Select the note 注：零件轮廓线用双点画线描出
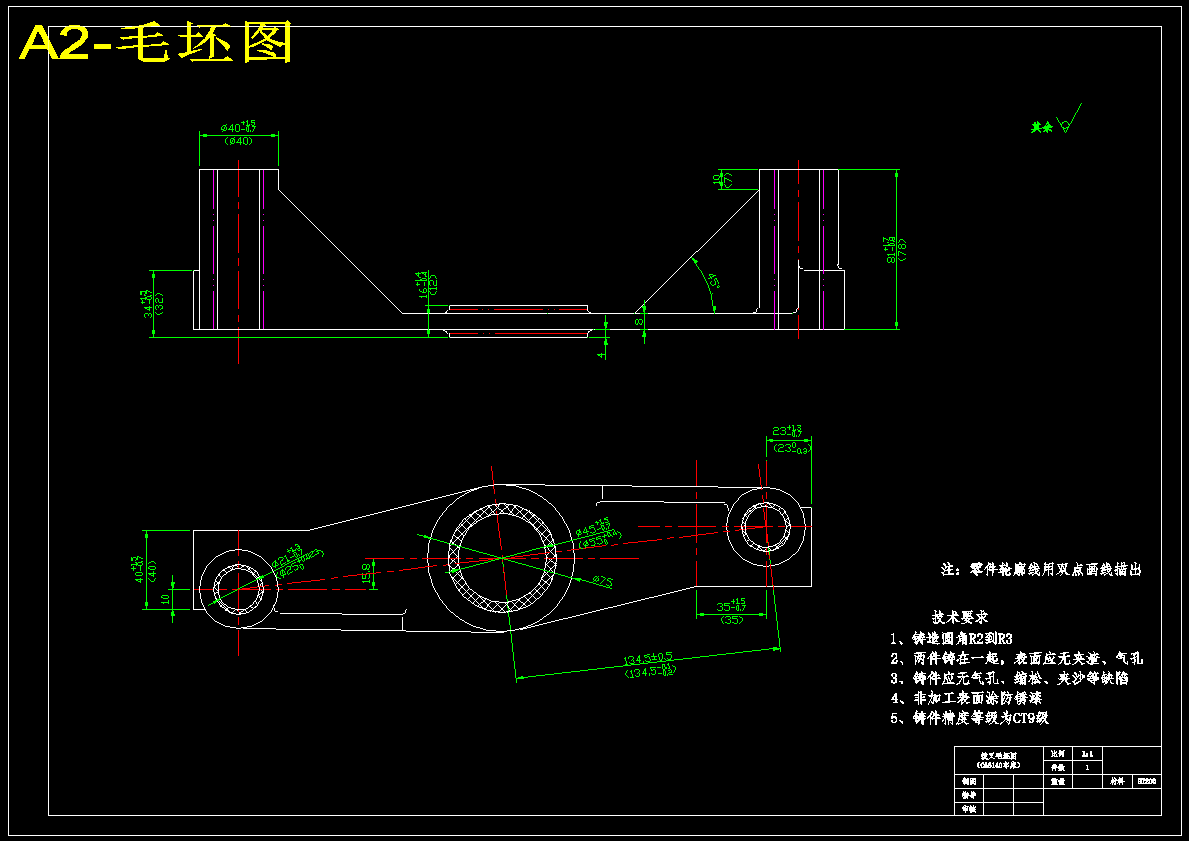Screen dimensions: 1189x841 (1041, 570)
